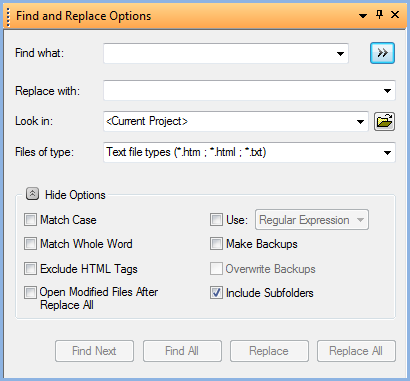Check the Exclude HTML Tags option
This screenshot has width=410, height=381.
point(30,268)
